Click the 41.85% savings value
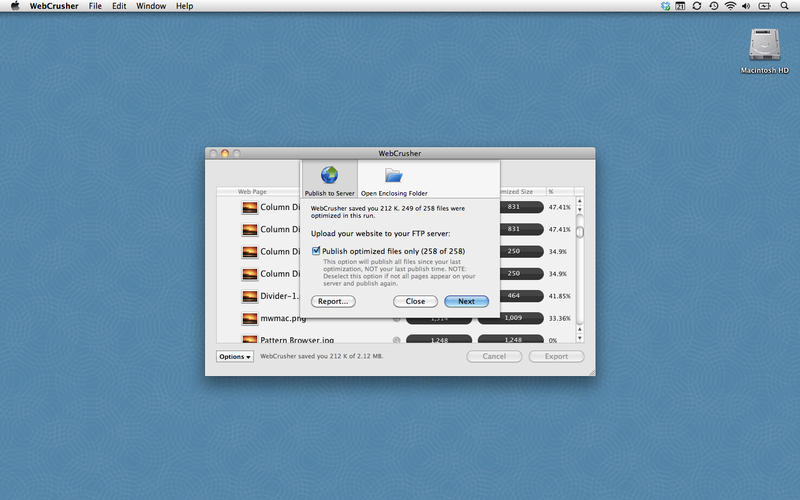The image size is (800, 500). [x=559, y=296]
